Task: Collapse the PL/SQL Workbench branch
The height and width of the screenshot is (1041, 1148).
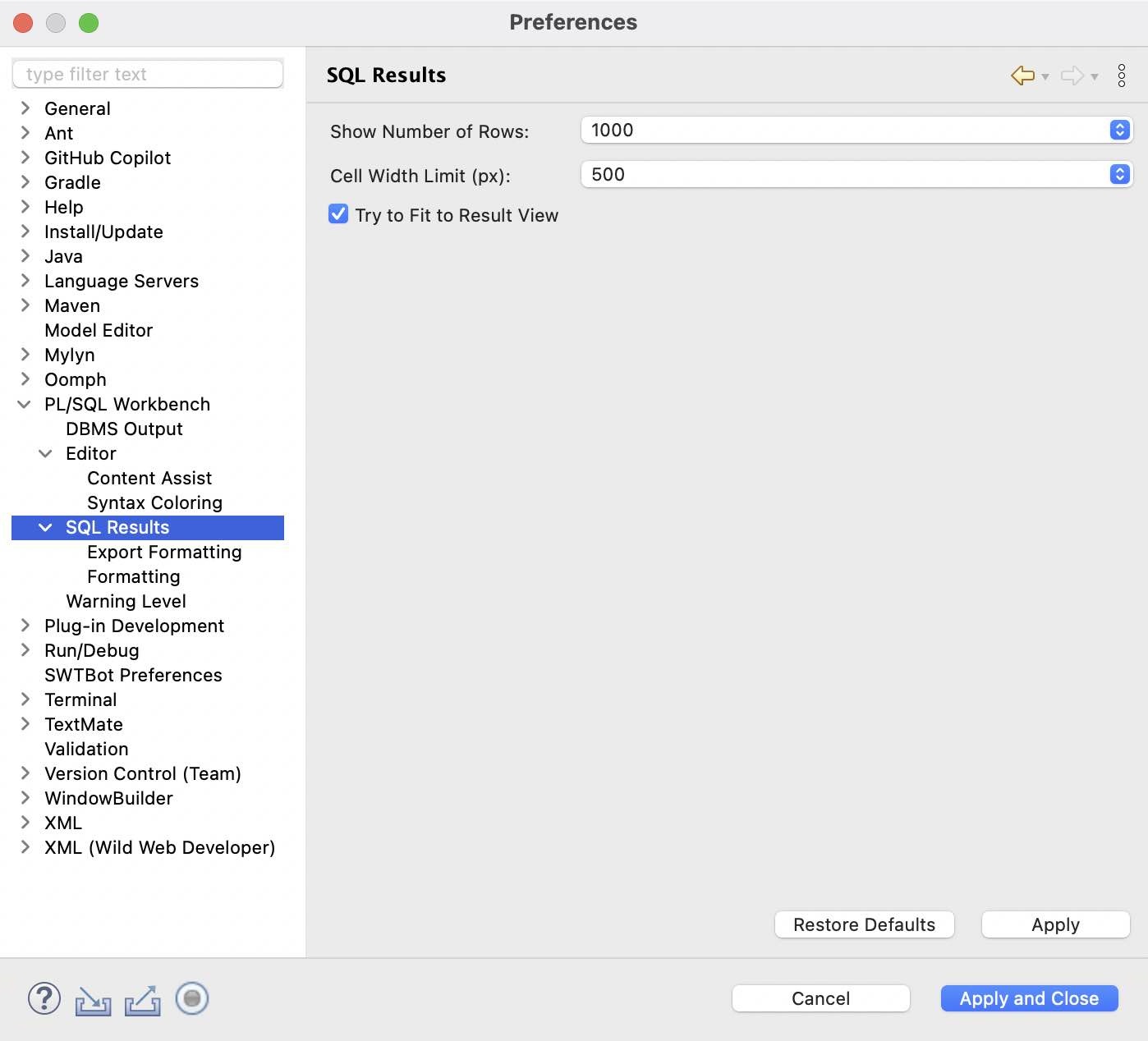Action: coord(25,404)
